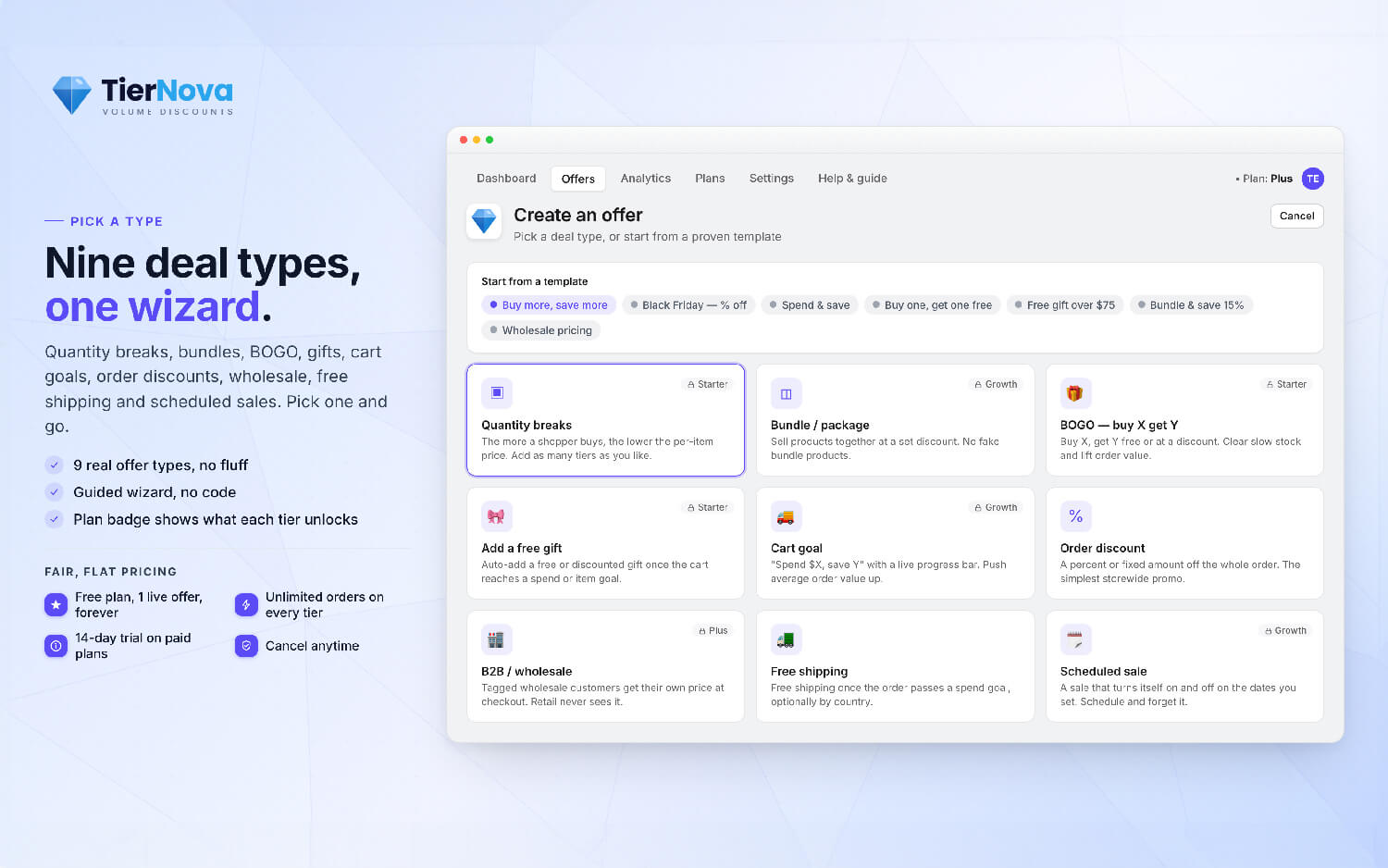Click the Growth lock badge on Cart goal
Screen dimensions: 1388x868
(x=996, y=507)
